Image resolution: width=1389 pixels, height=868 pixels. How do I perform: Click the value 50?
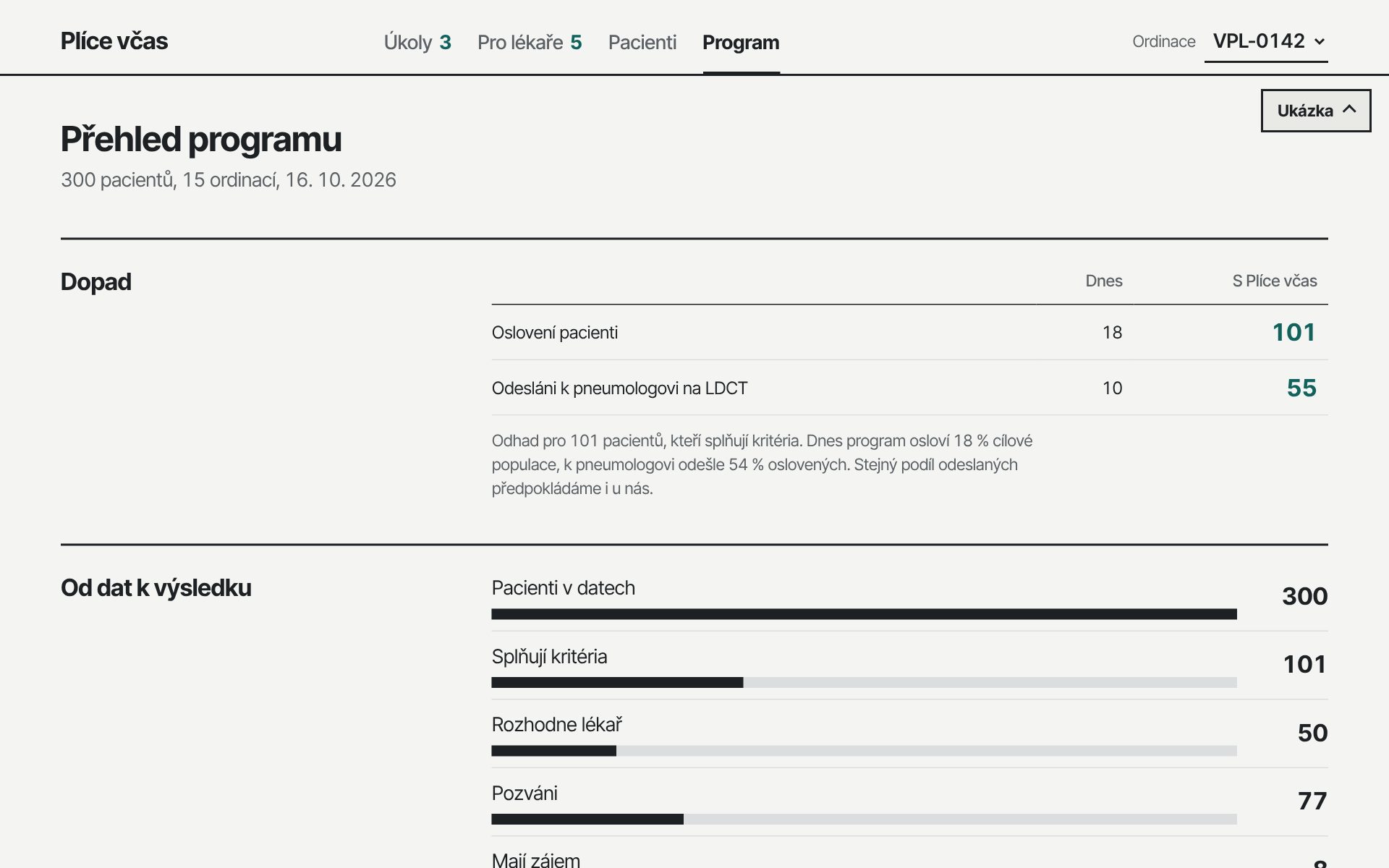(1313, 733)
